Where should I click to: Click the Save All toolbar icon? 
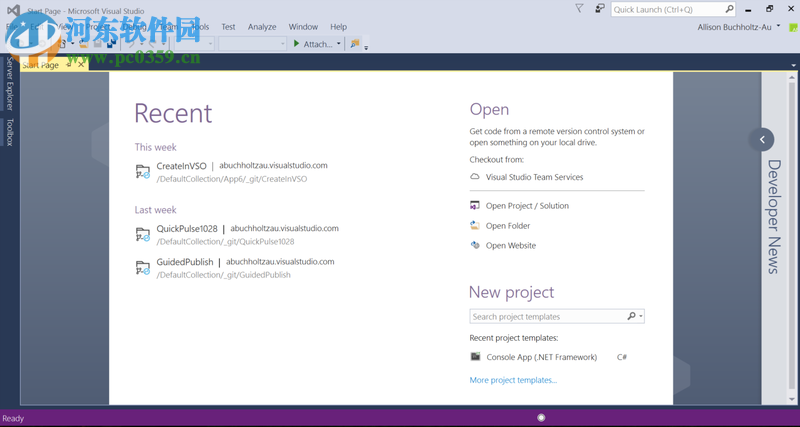[x=110, y=44]
